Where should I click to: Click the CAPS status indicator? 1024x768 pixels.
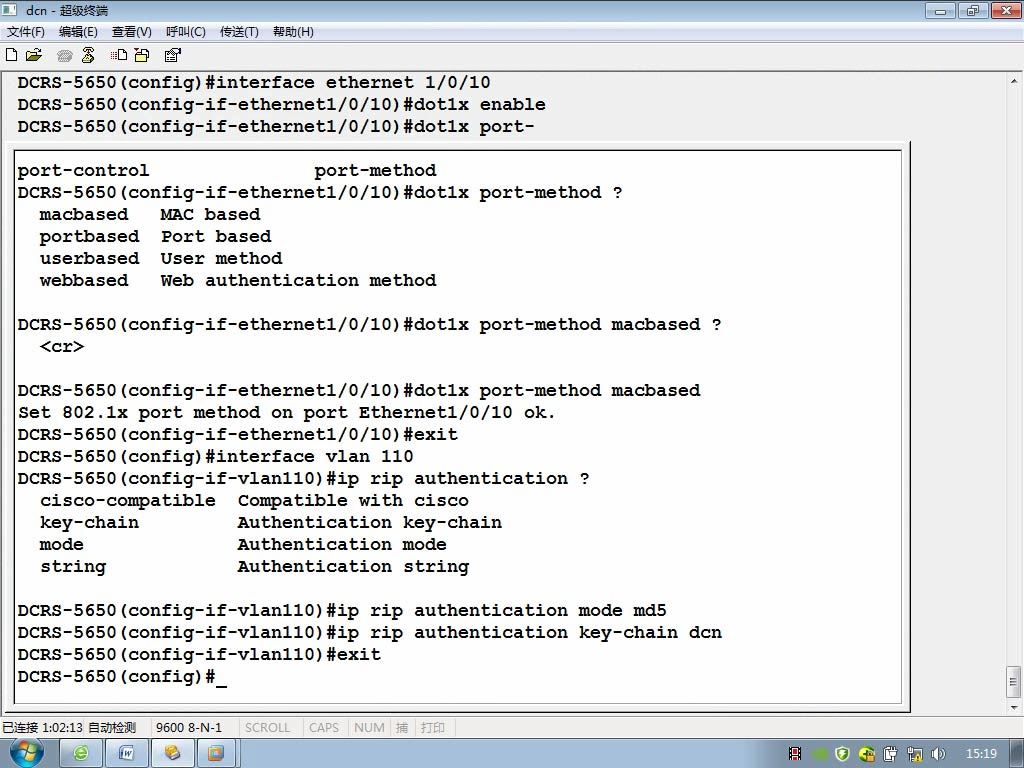click(324, 728)
